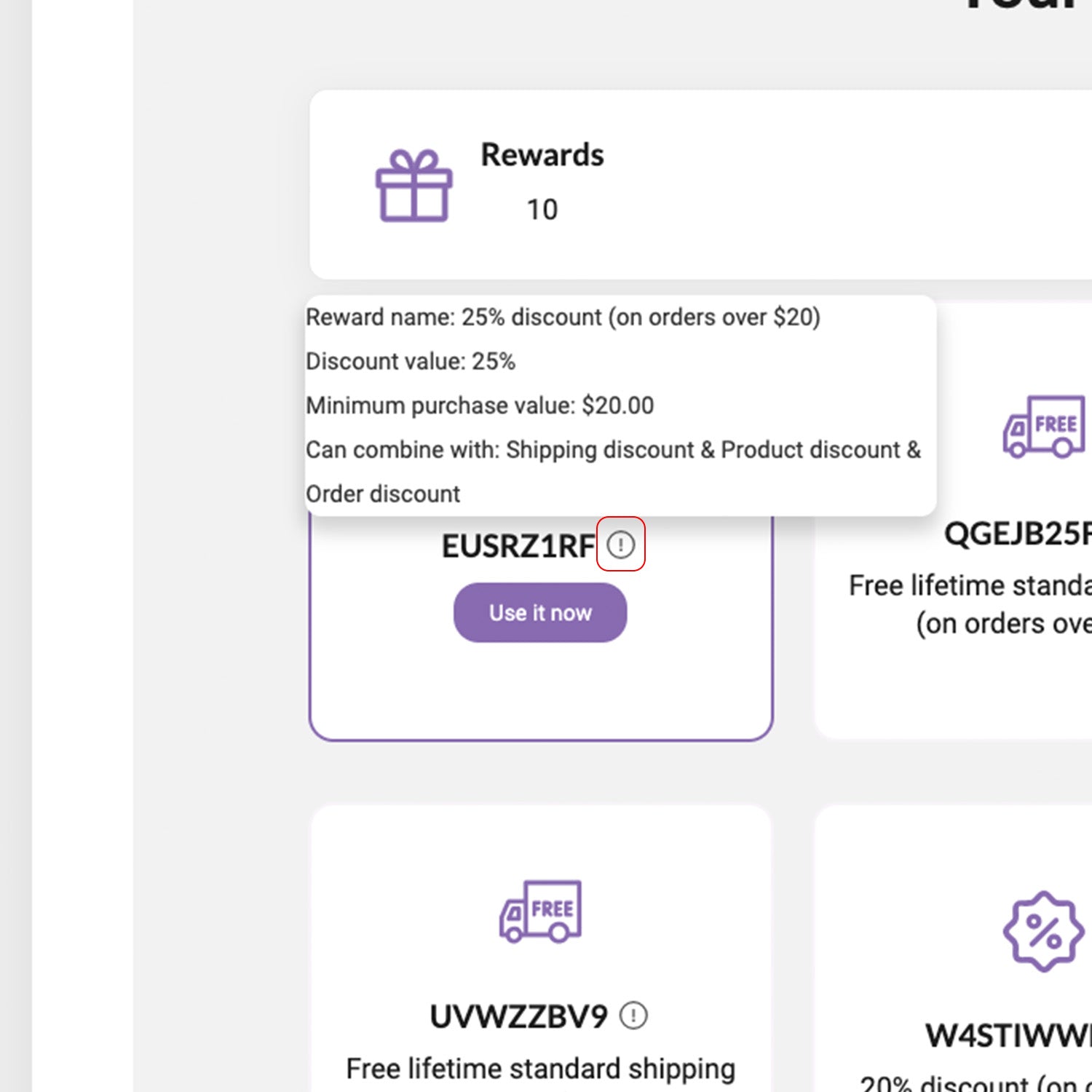Click percent discount badge icon above W4STIWW
Viewport: 1092px width, 1092px height.
[1043, 931]
